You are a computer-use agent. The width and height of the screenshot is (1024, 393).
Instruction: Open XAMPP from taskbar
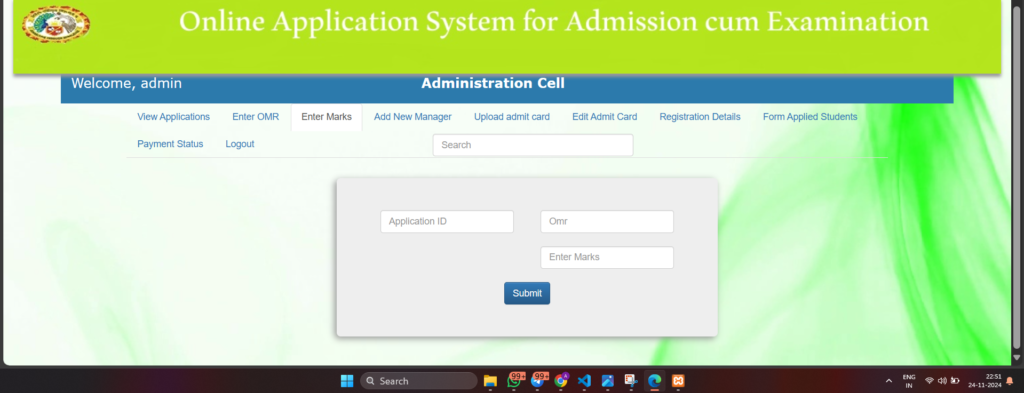coord(678,381)
